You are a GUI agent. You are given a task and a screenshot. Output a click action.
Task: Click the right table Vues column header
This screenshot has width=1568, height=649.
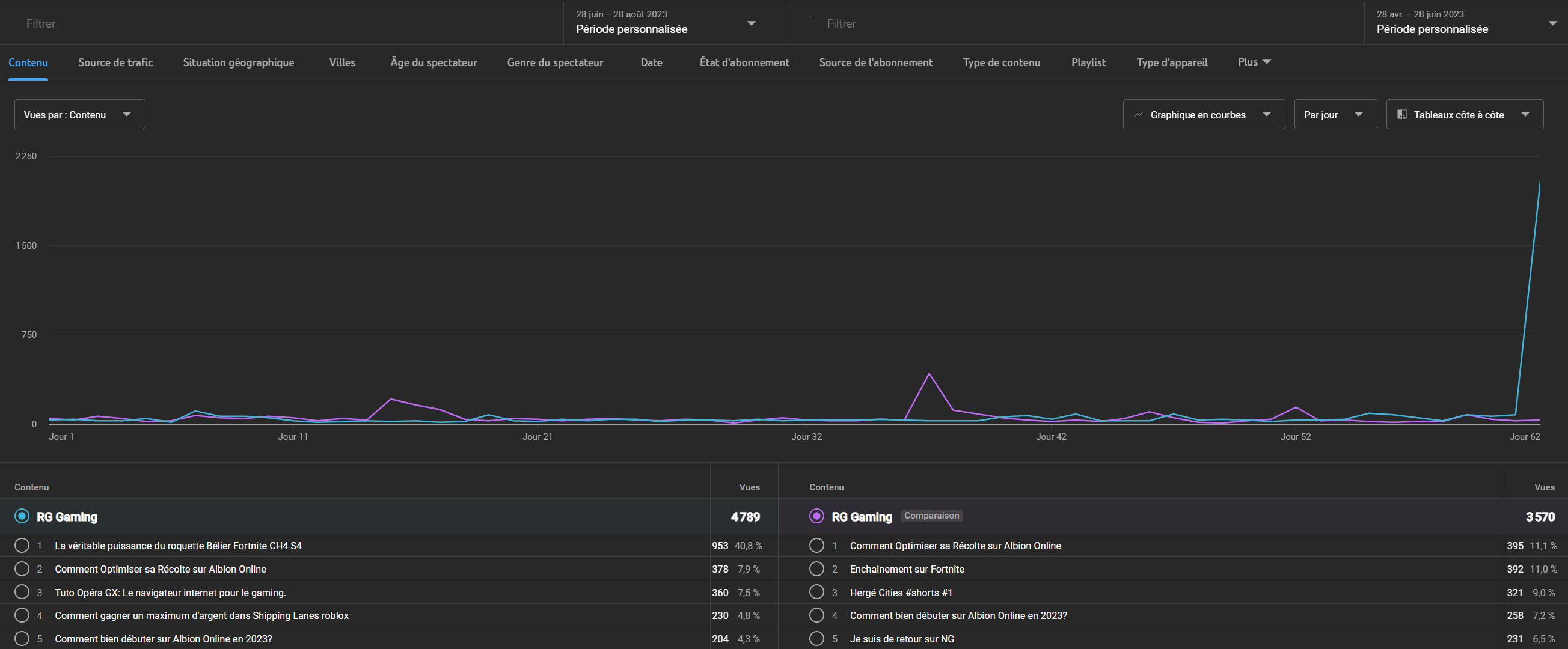pos(1545,487)
